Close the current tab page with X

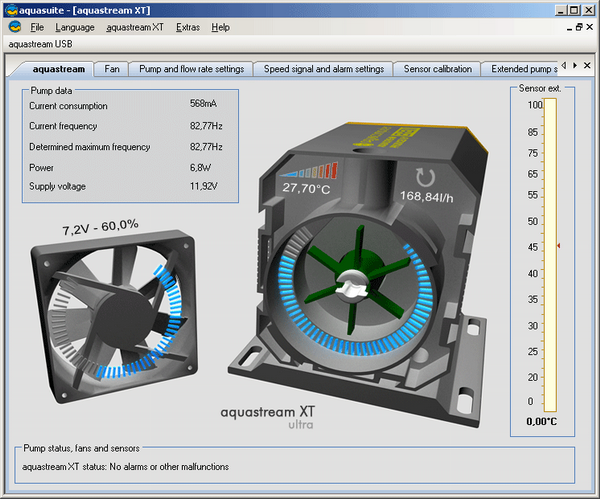click(x=587, y=65)
